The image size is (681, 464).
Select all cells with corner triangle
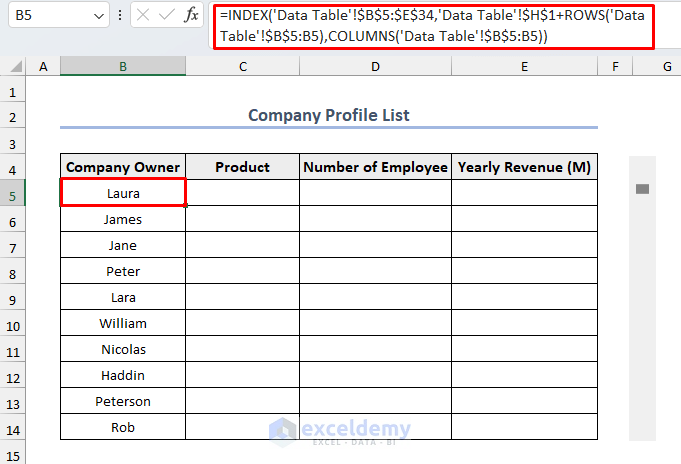[x=16, y=66]
